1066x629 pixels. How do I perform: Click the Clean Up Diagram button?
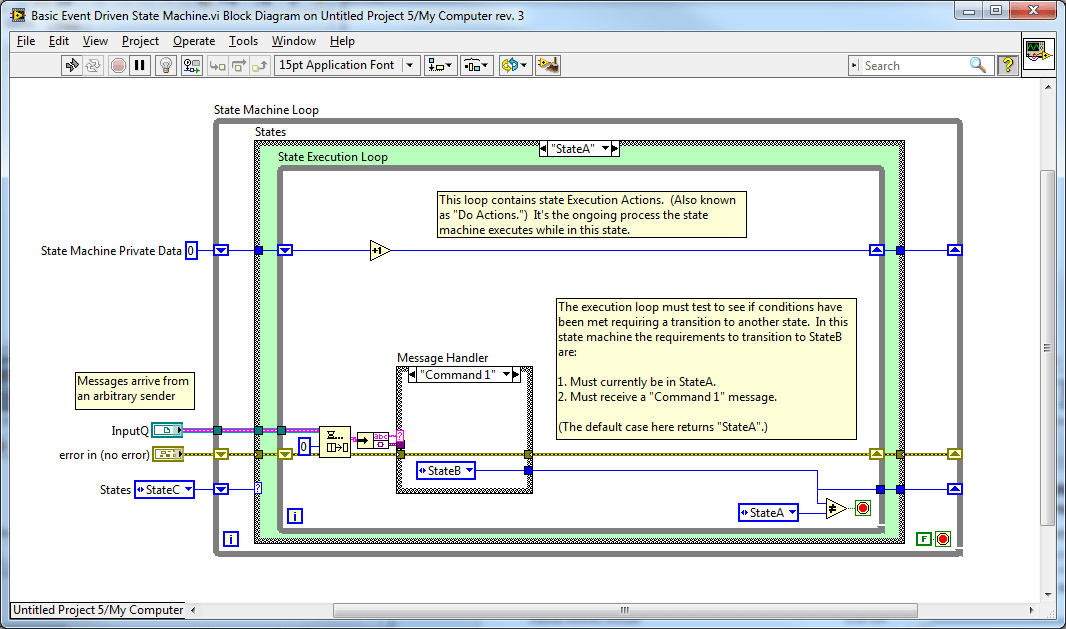point(548,65)
